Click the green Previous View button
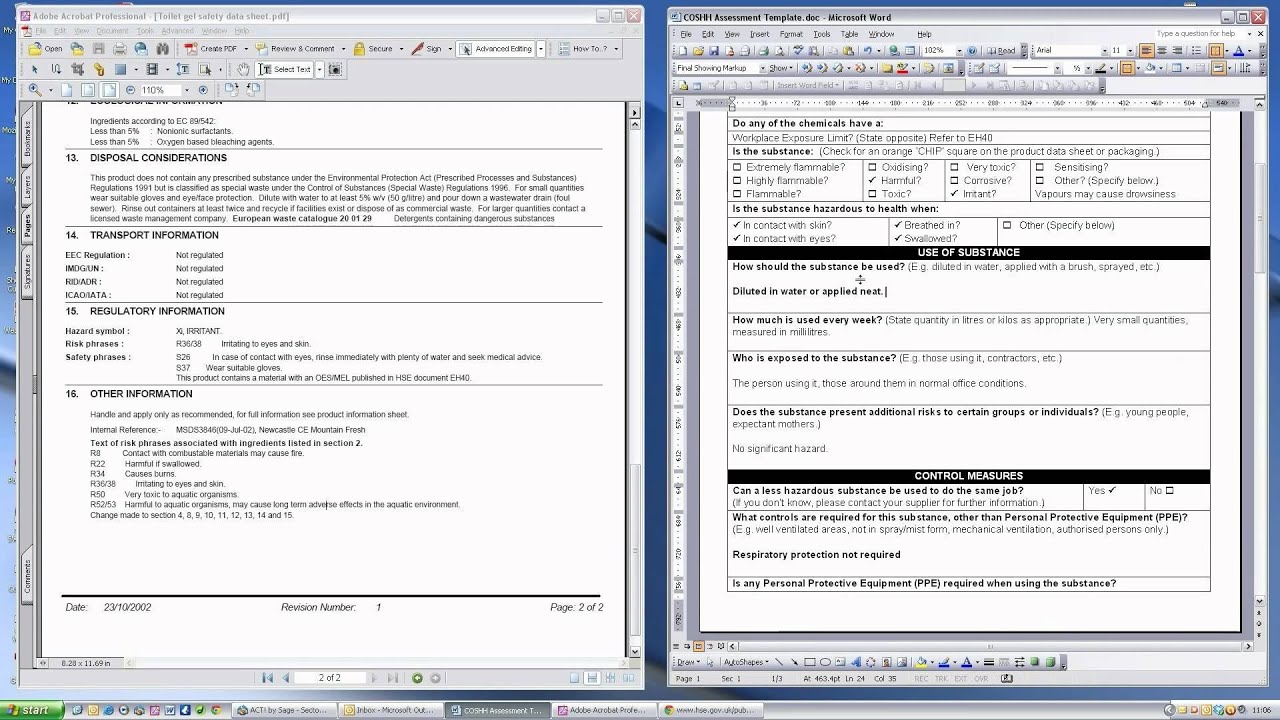This screenshot has height=720, width=1280. pyautogui.click(x=417, y=678)
